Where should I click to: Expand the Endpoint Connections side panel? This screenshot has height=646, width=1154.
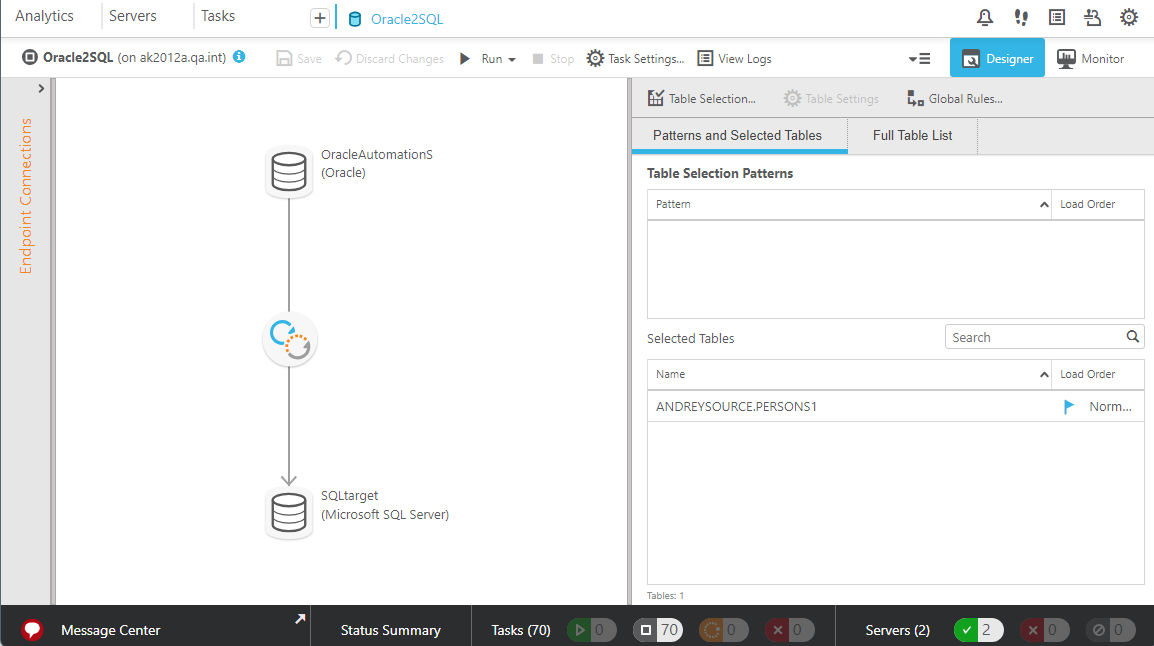[x=41, y=87]
